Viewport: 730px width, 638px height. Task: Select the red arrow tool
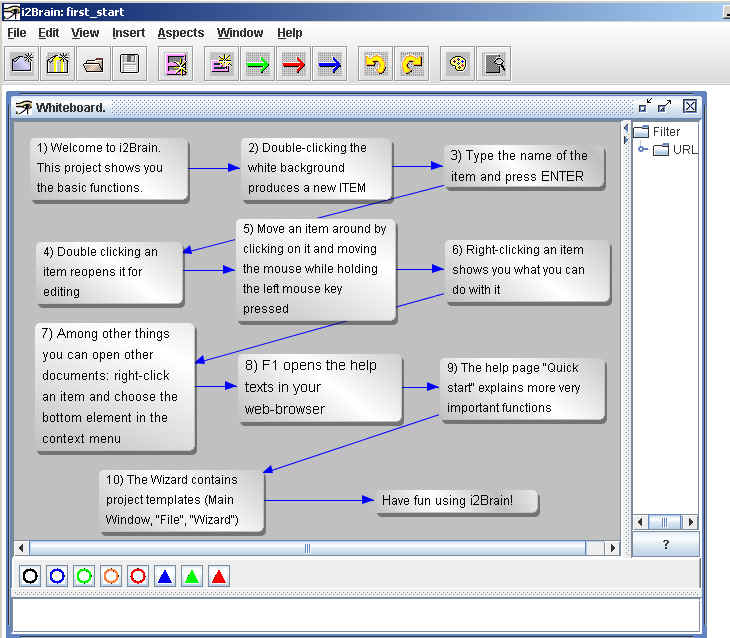293,64
